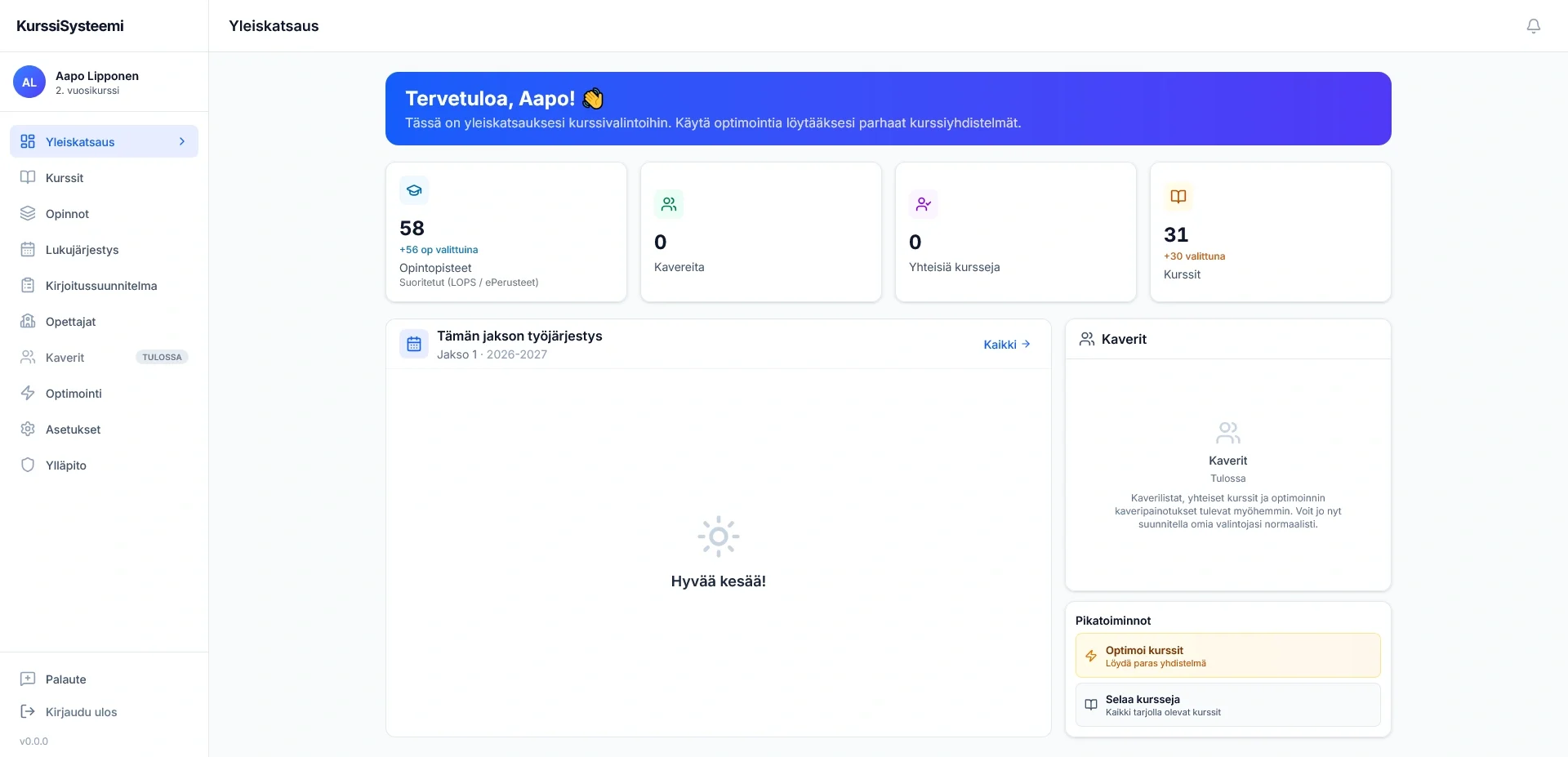Click Optimoi kurssit quick action
This screenshot has width=1568, height=757.
1228,656
